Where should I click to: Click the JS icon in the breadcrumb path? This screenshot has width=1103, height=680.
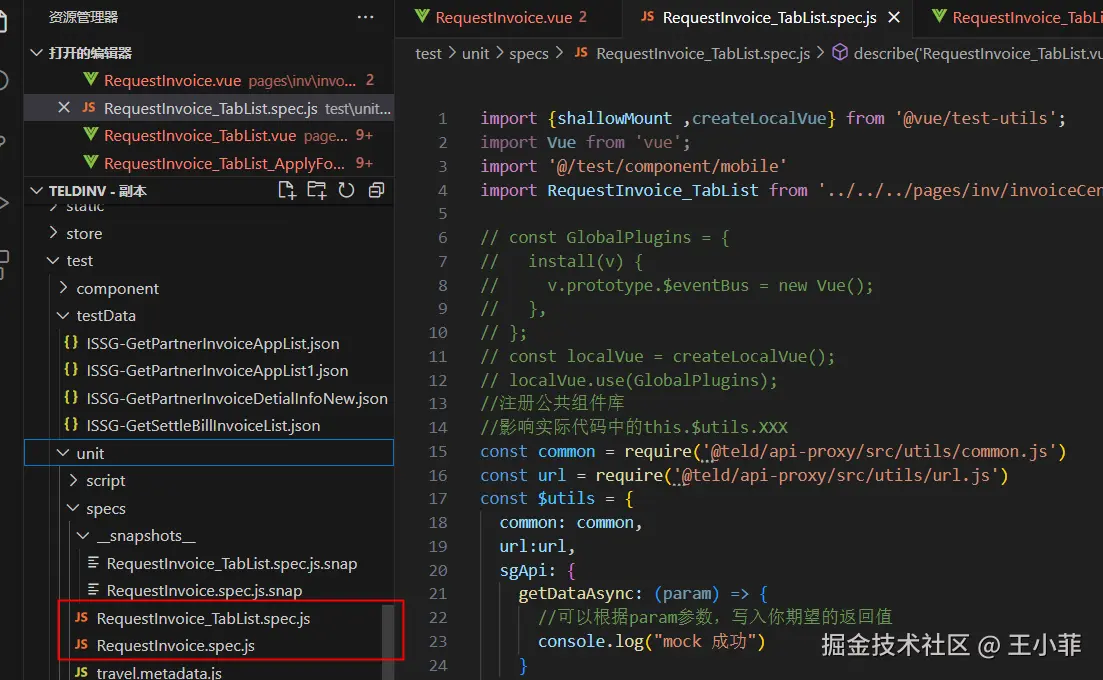click(x=581, y=53)
